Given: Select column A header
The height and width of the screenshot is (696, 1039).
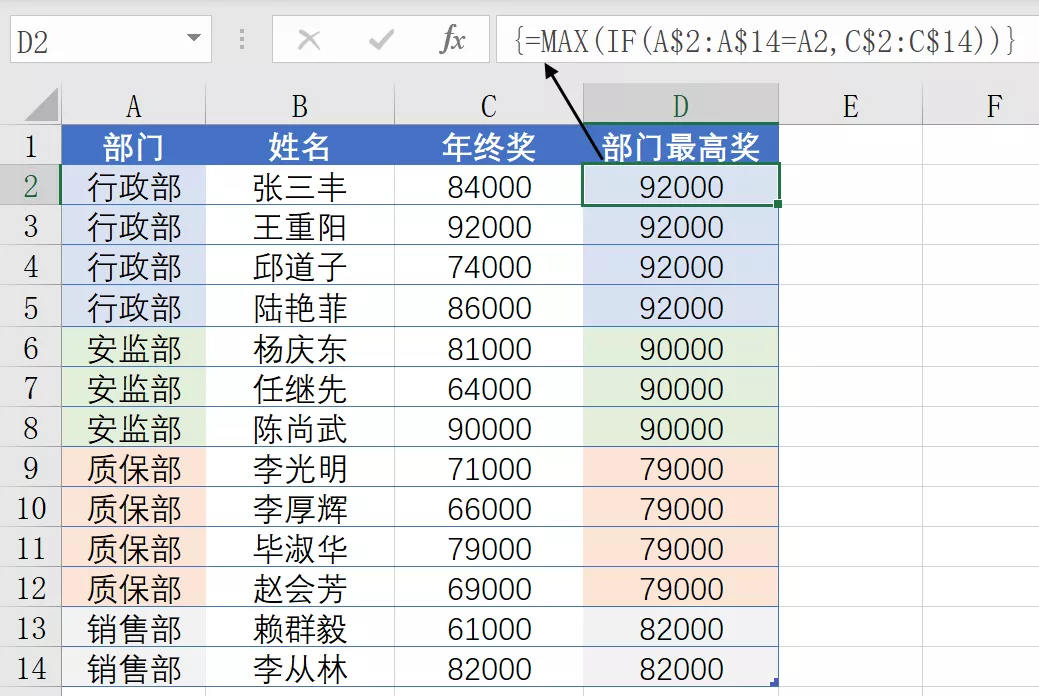Looking at the screenshot, I should coord(134,105).
